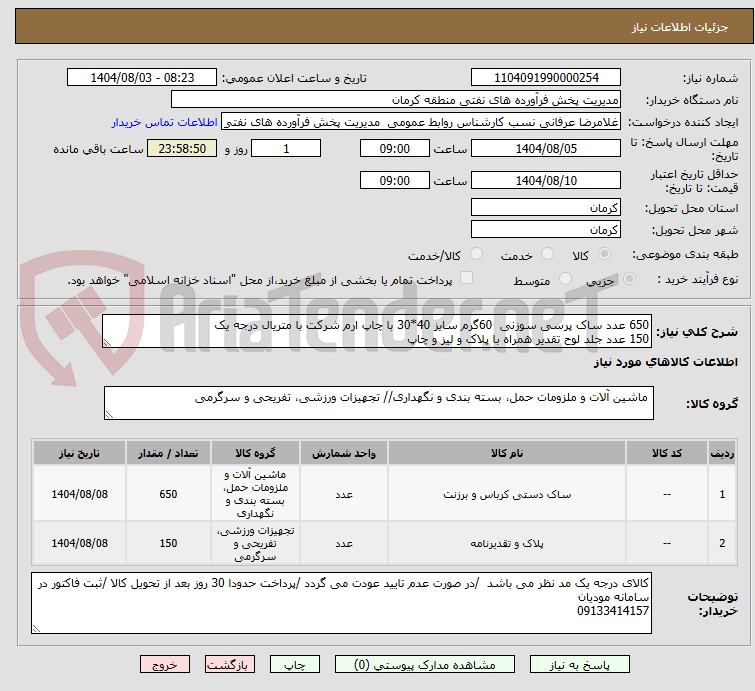The width and height of the screenshot is (755, 691).
Task: Click the کد کالا column header
Action: [x=667, y=453]
